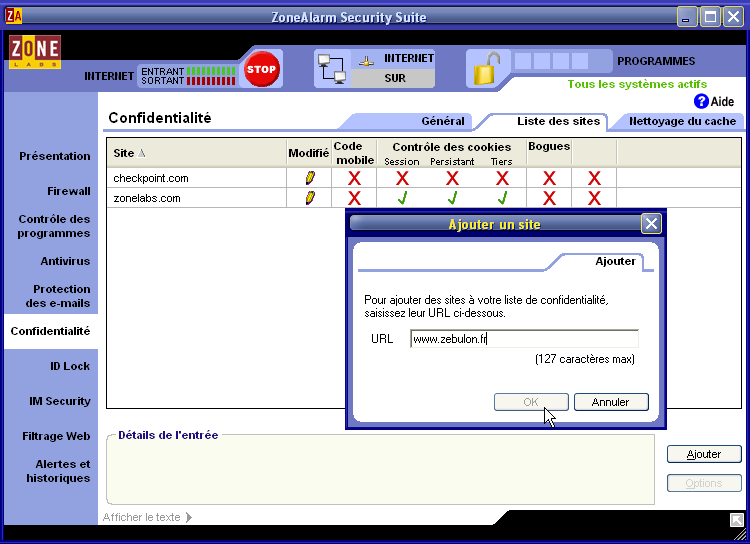Toggle Tiers cookie X for checkpoint.com
750x544 pixels.
tap(502, 178)
